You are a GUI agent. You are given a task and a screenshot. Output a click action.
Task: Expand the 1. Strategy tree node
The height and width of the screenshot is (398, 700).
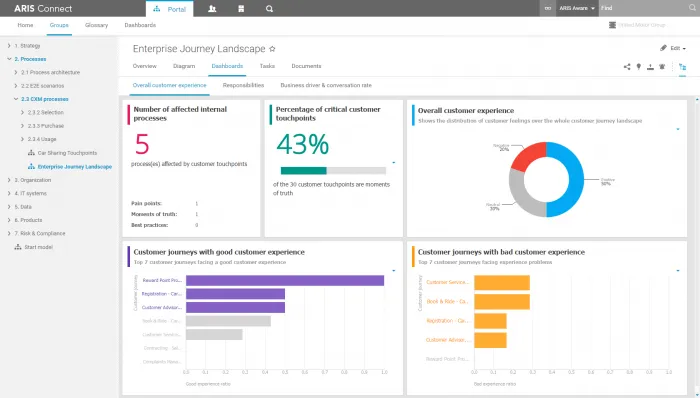coord(9,46)
